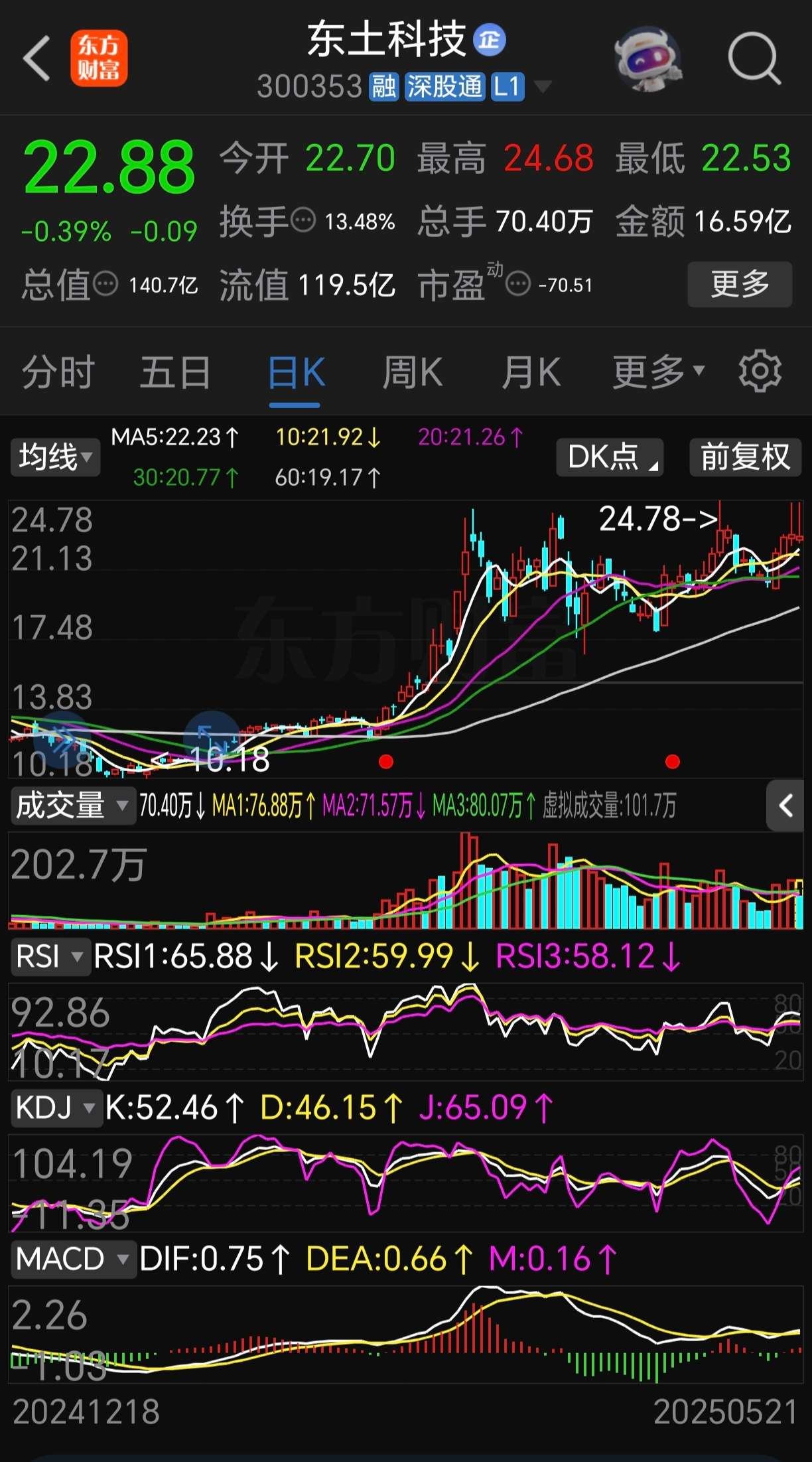
Task: Tap the 融 margin badge
Action: pos(384,87)
